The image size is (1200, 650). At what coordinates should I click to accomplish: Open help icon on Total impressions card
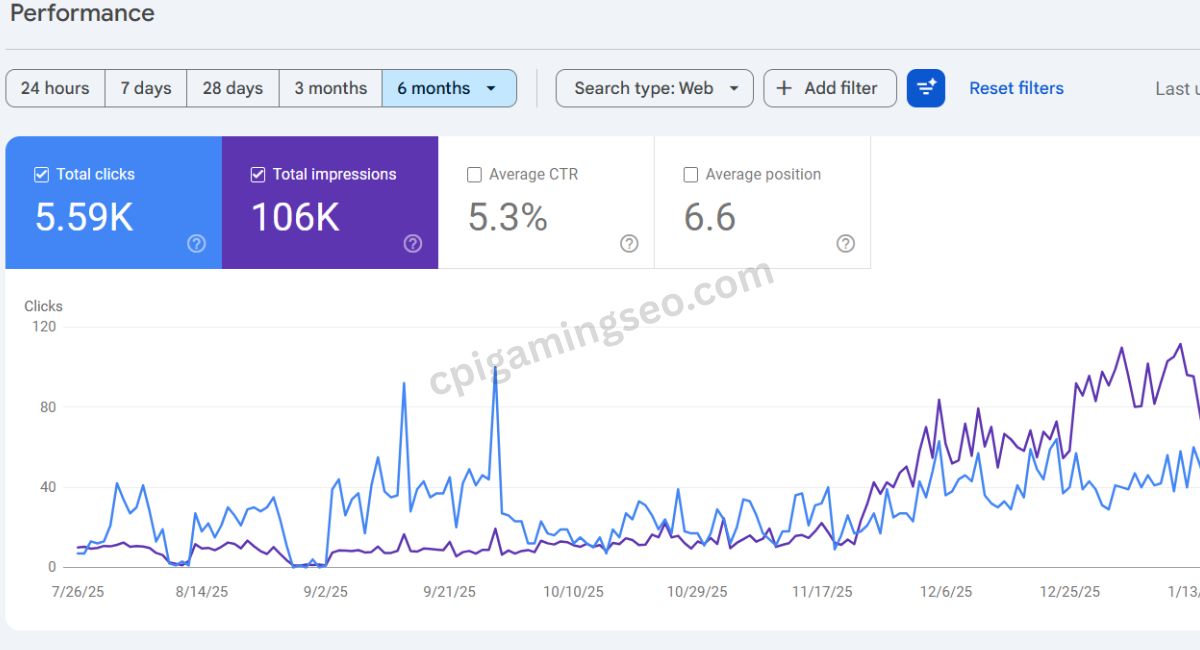412,244
